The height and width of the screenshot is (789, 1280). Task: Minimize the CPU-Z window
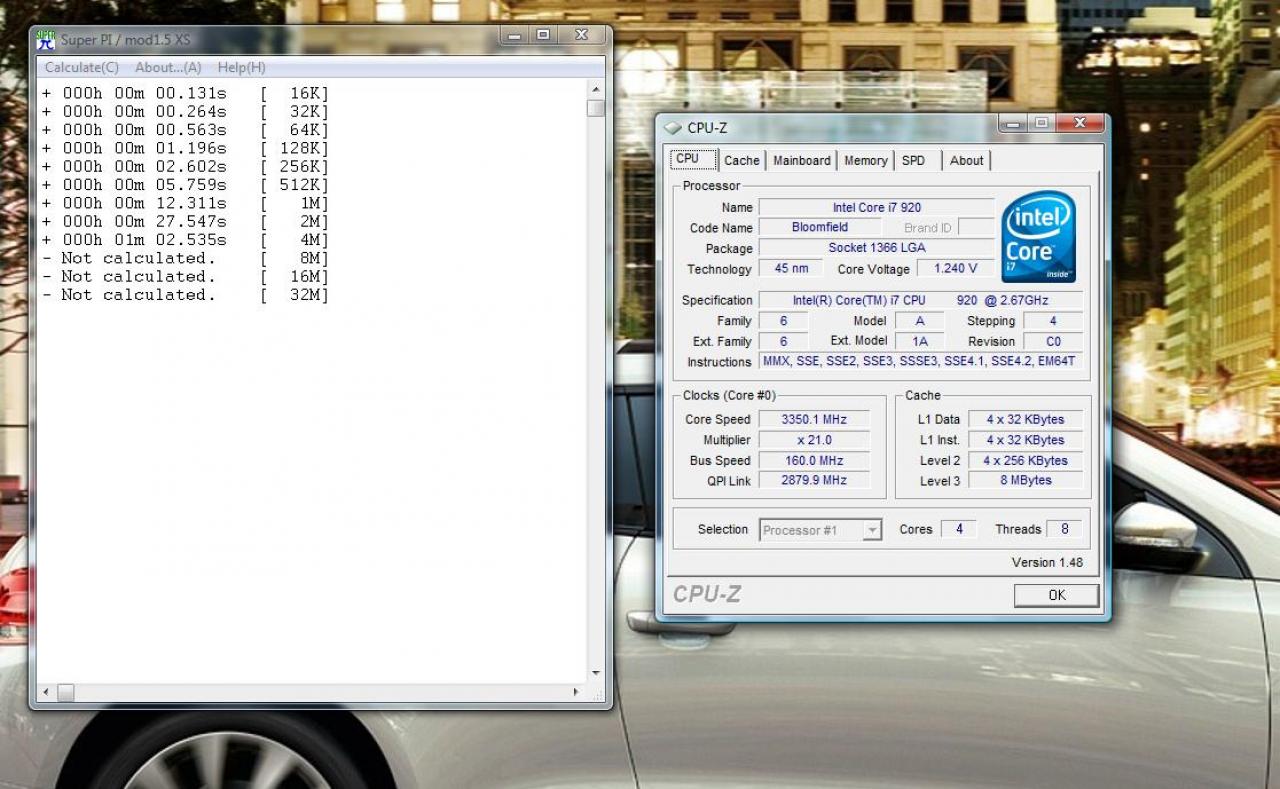coord(1014,123)
